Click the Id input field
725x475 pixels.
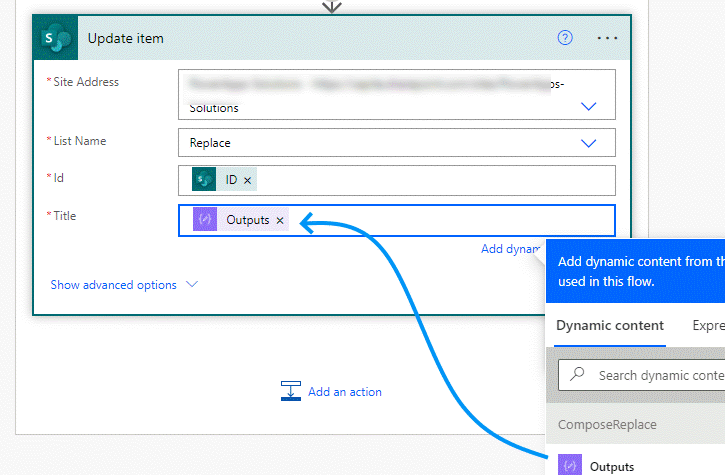pos(397,180)
